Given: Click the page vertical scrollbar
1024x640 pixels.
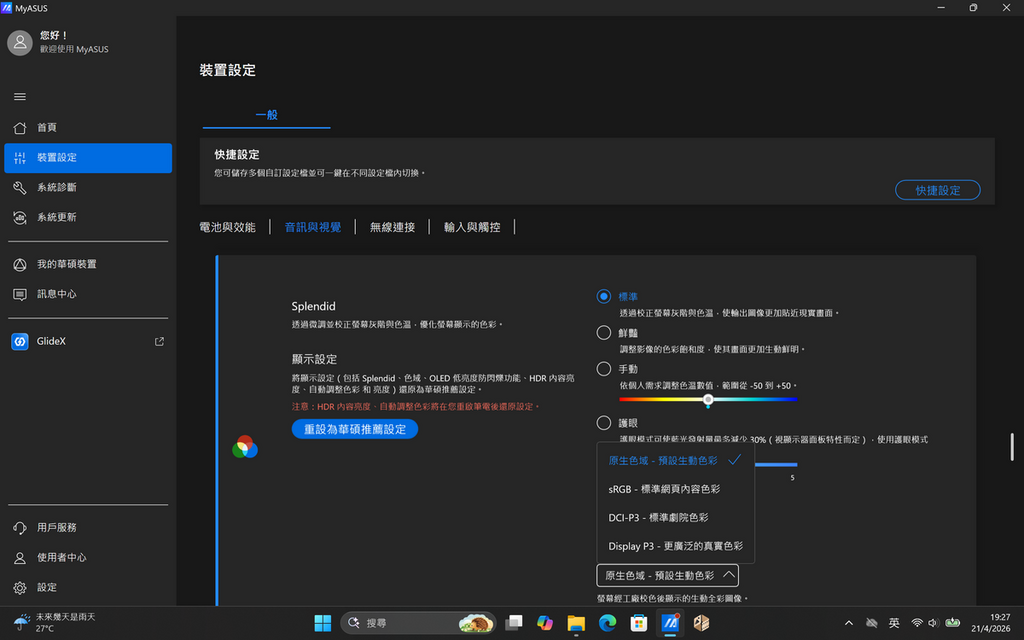Looking at the screenshot, I should click(1012, 447).
